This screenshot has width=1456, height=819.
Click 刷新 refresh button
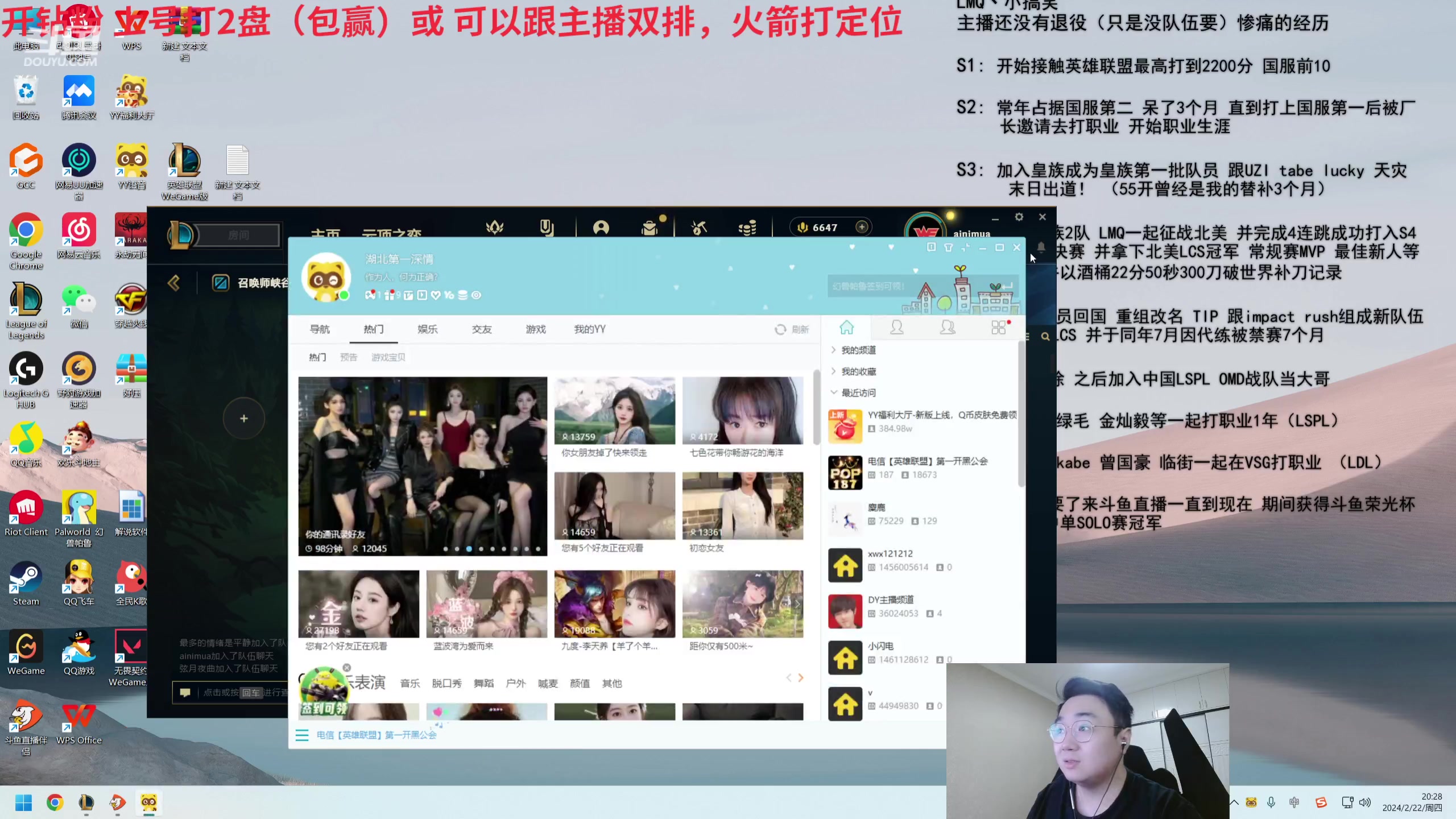[792, 329]
